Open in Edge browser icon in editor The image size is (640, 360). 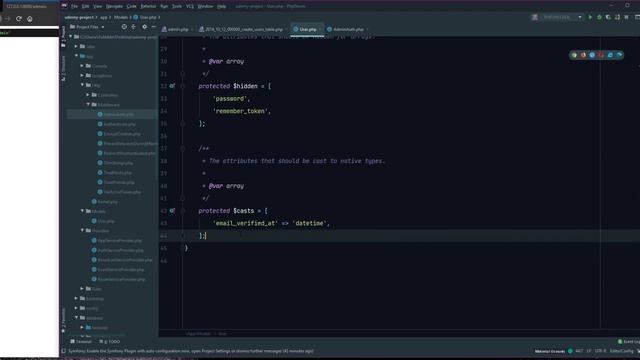619,55
